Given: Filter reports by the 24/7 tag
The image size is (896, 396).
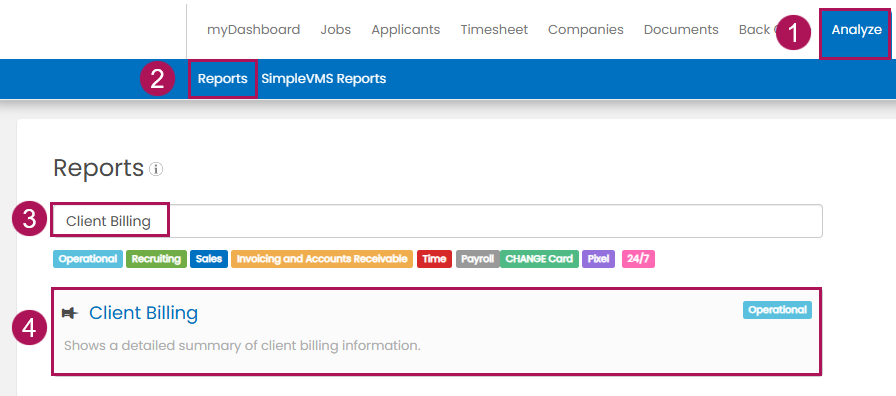Looking at the screenshot, I should point(638,259).
